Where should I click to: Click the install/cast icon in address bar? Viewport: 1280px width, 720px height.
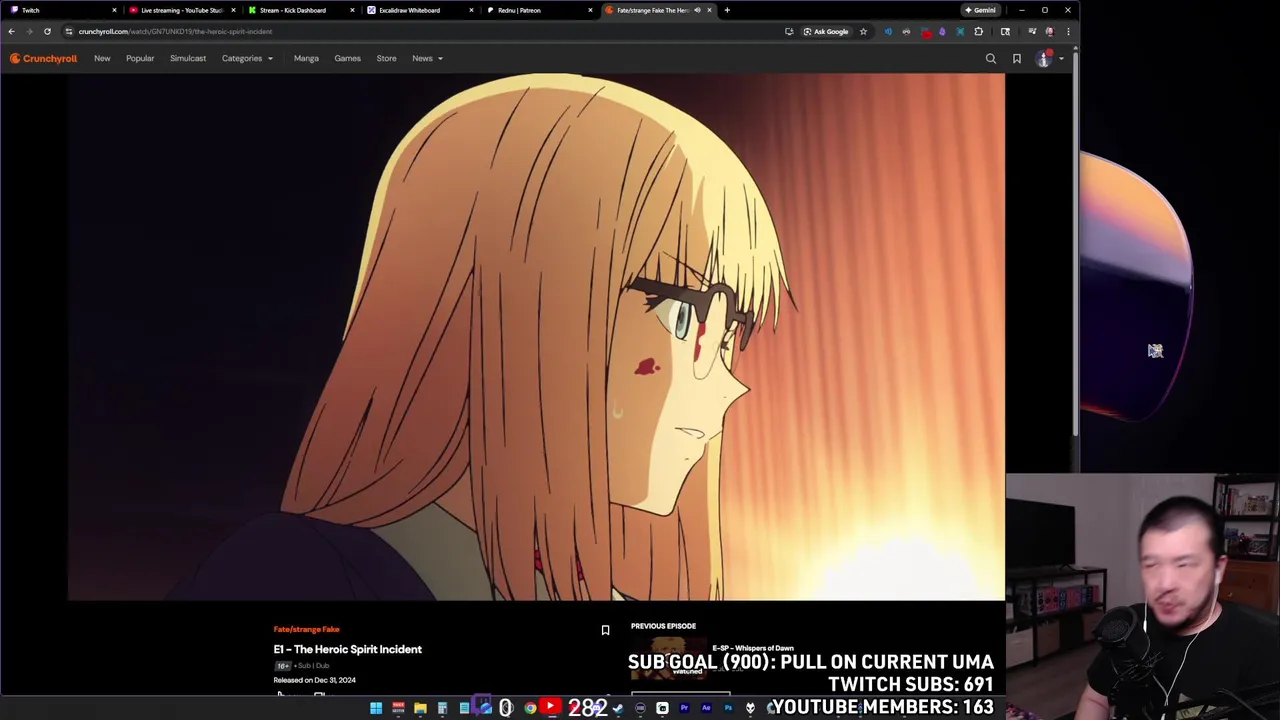789,31
